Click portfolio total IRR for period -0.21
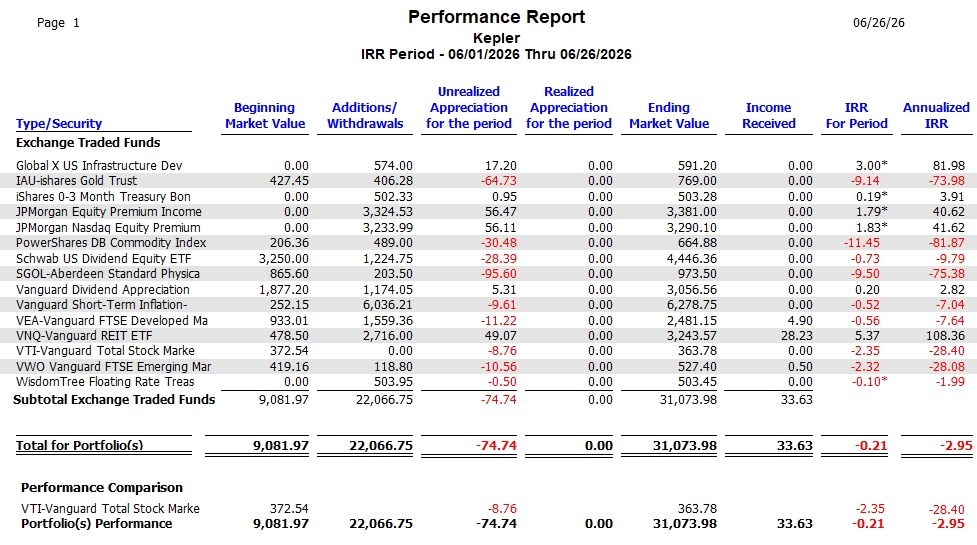Screen dimensions: 977x545 869,445
